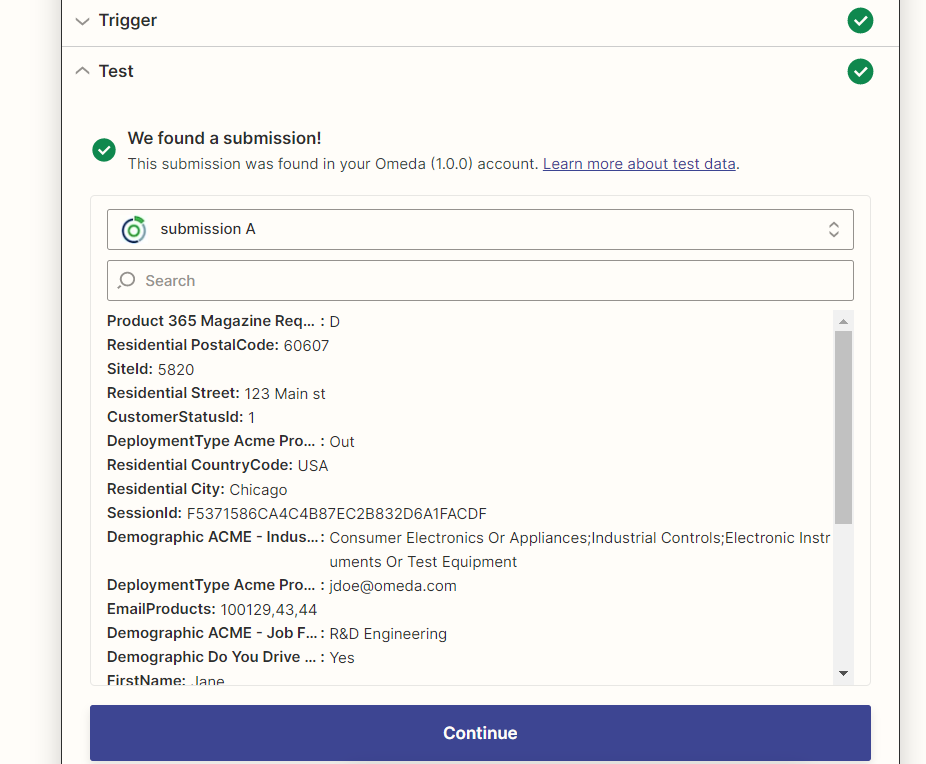Click the scrollbar up arrow in data list
926x764 pixels.
click(x=843, y=321)
